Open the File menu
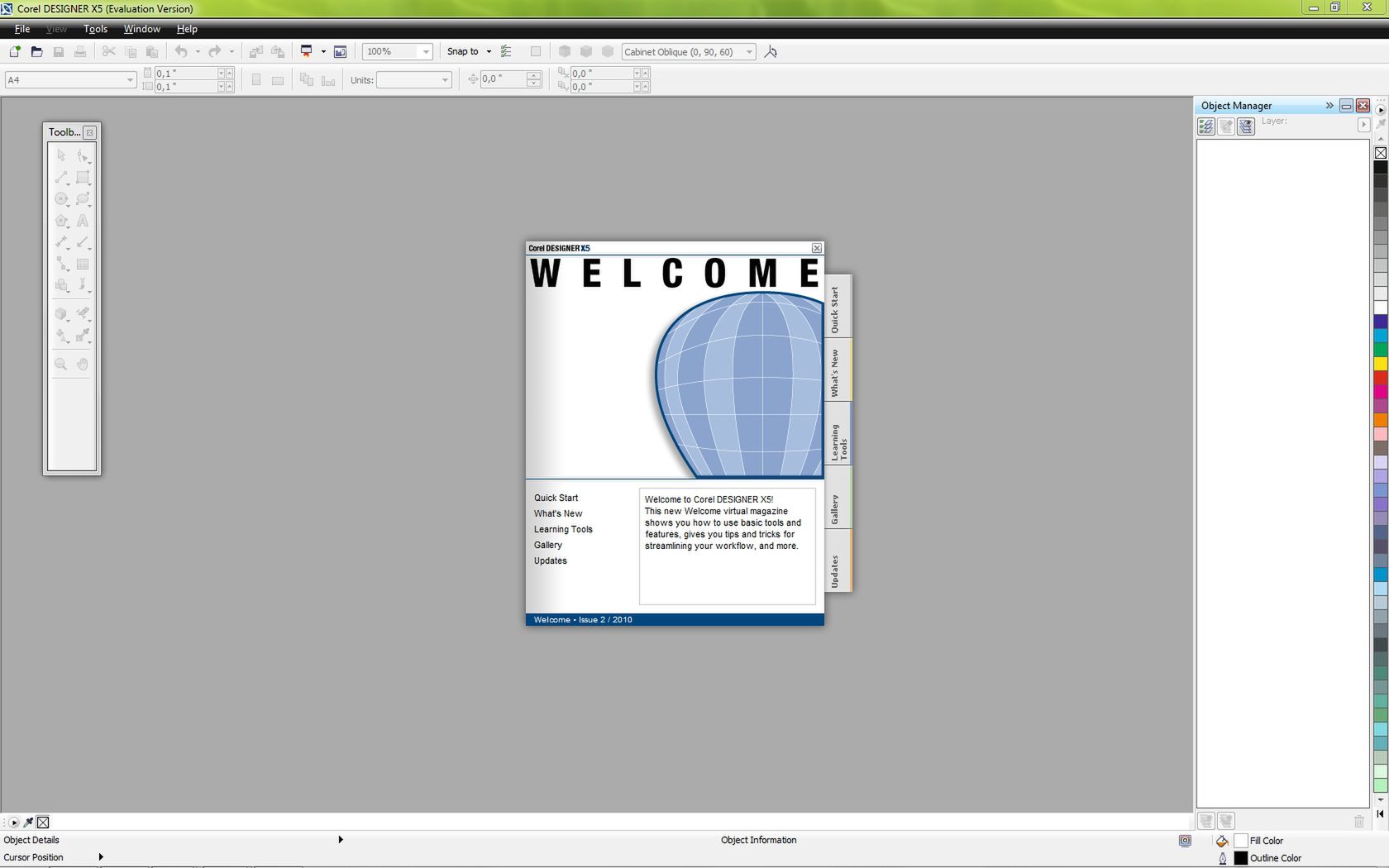 pos(22,29)
